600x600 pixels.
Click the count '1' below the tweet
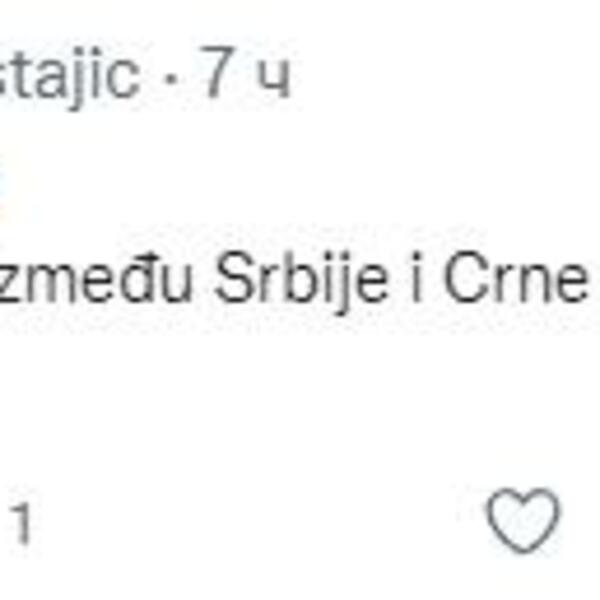point(20,524)
